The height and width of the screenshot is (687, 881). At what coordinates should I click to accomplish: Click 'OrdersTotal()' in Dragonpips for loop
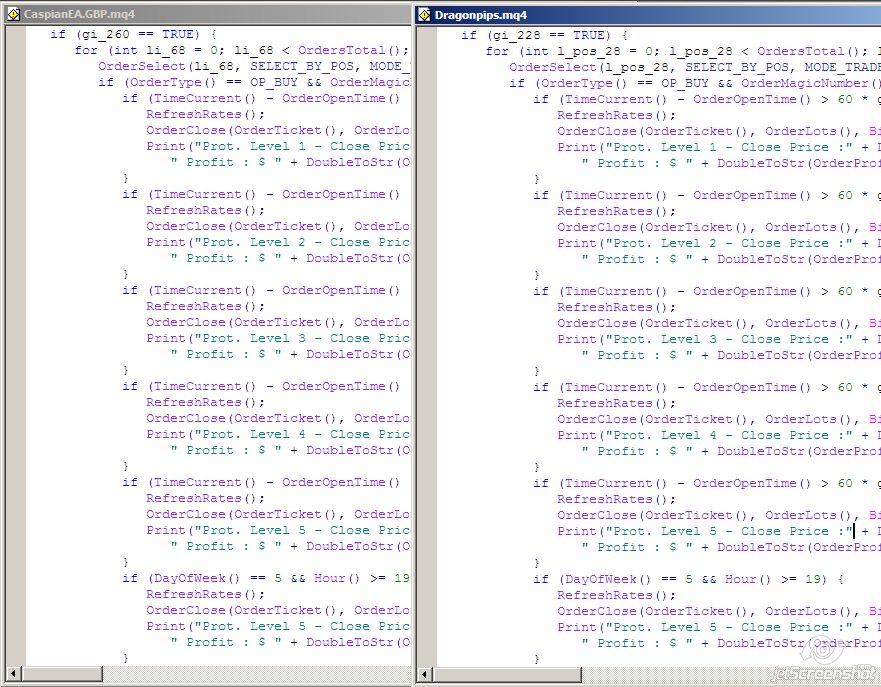[x=808, y=52]
